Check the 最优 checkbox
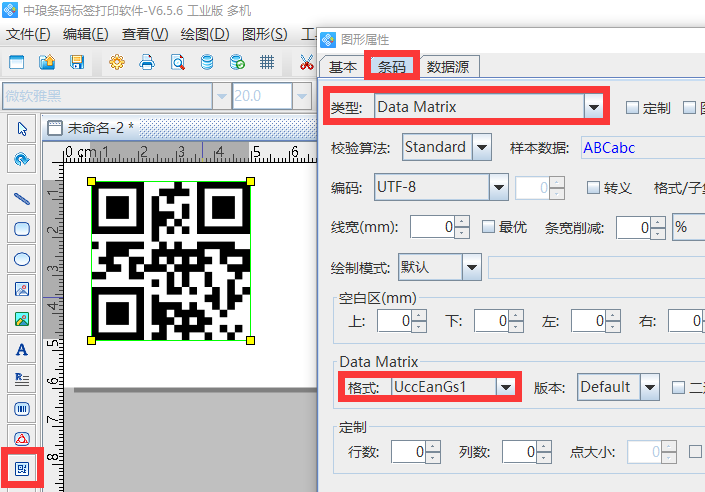This screenshot has height=492, width=705. coord(488,227)
